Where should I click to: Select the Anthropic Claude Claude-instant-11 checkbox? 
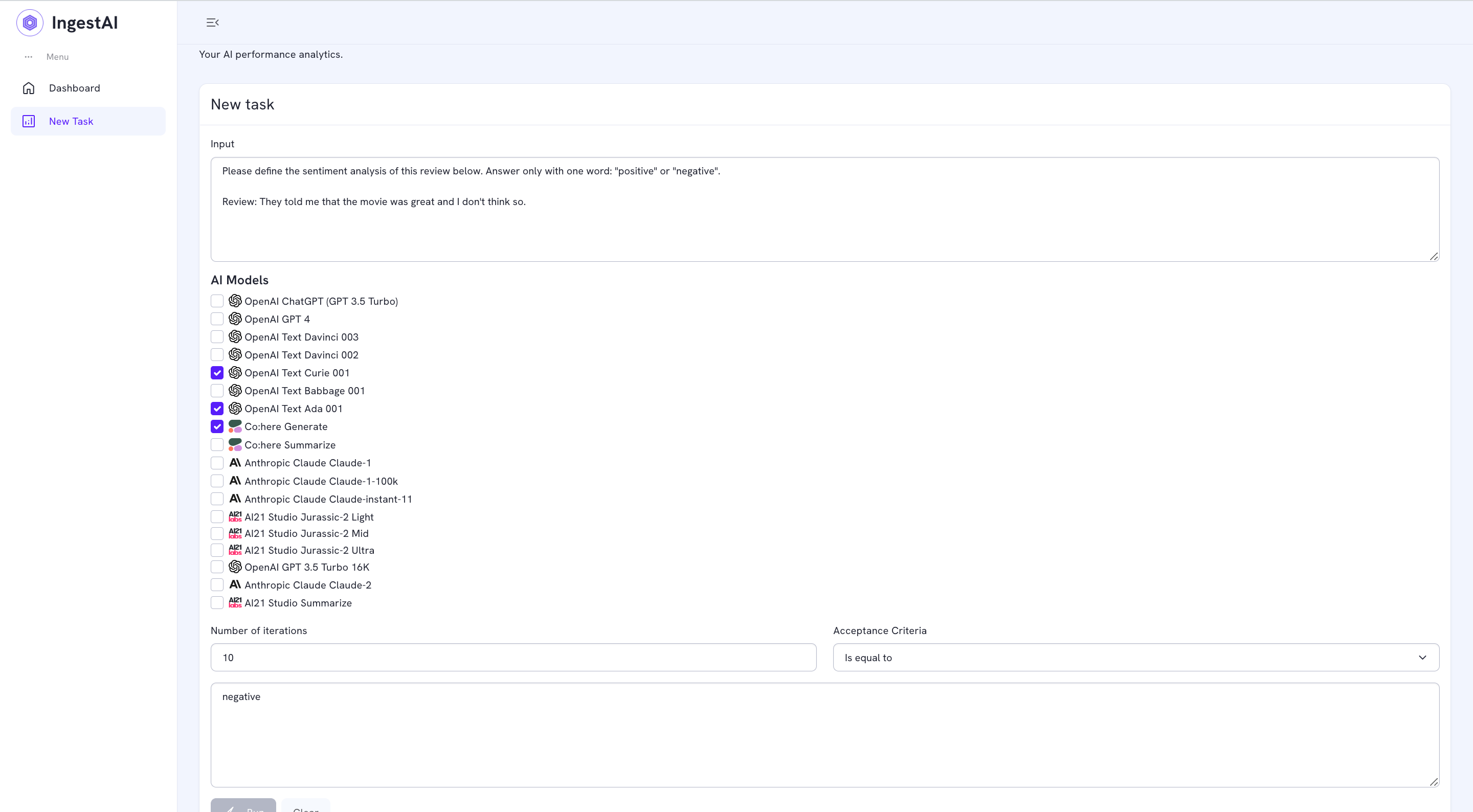(217, 499)
